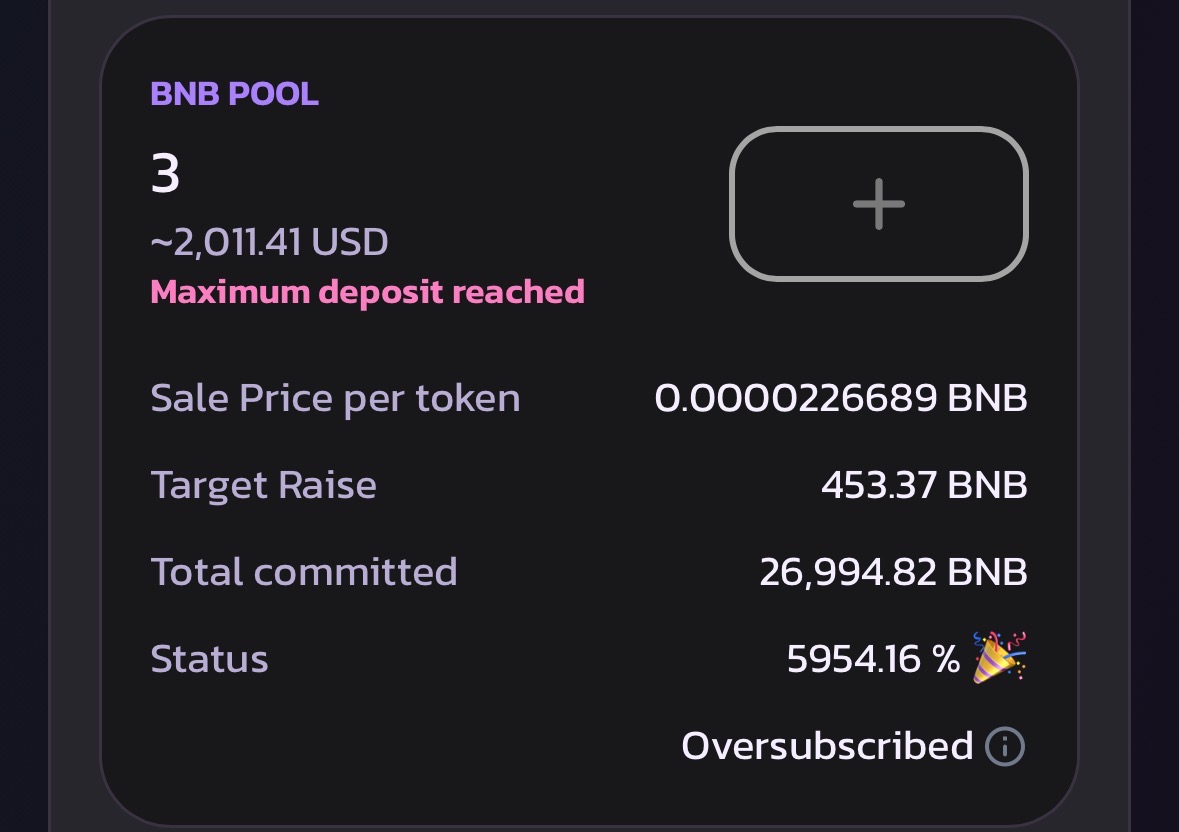Image resolution: width=1179 pixels, height=832 pixels.
Task: Click the 453.37 BNB target value
Action: (924, 485)
